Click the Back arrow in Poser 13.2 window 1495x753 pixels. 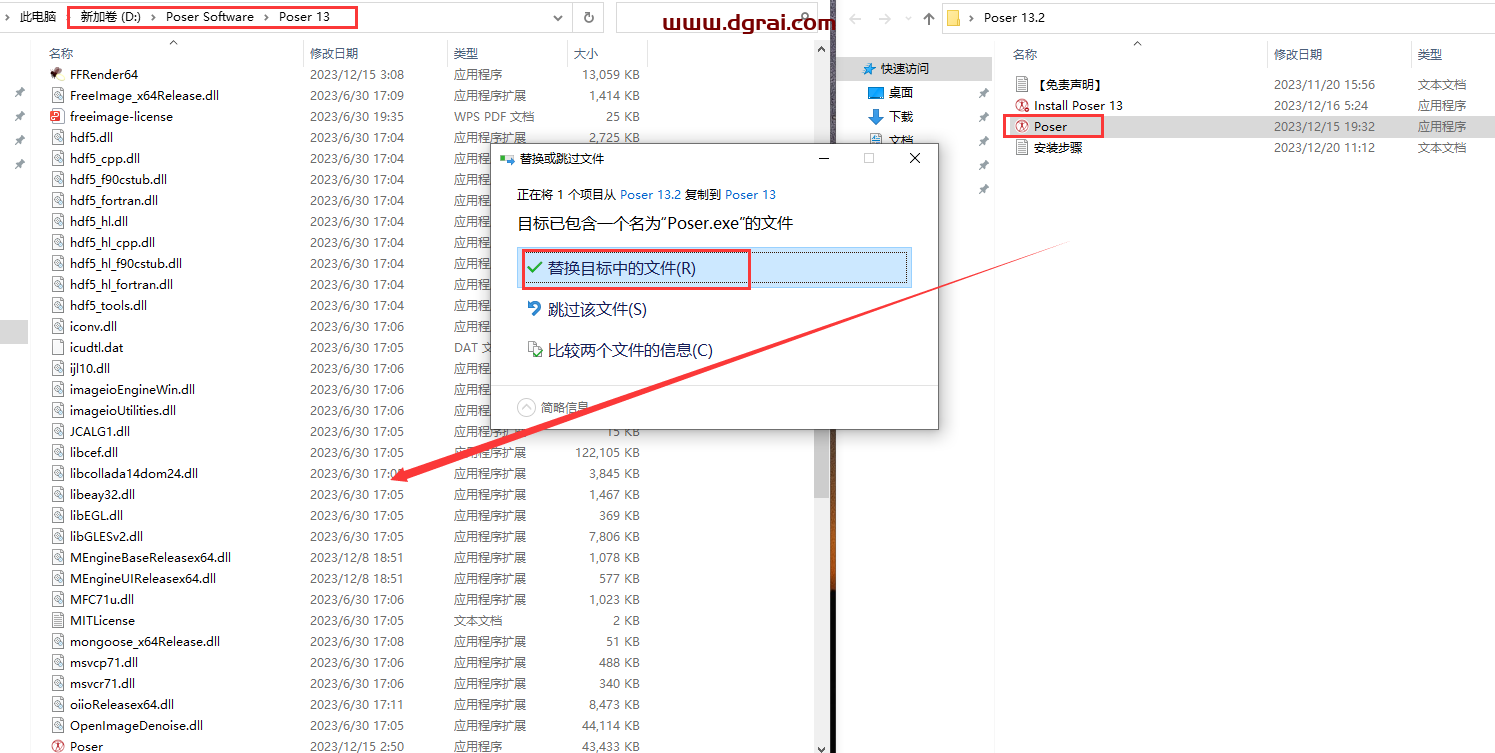(856, 18)
